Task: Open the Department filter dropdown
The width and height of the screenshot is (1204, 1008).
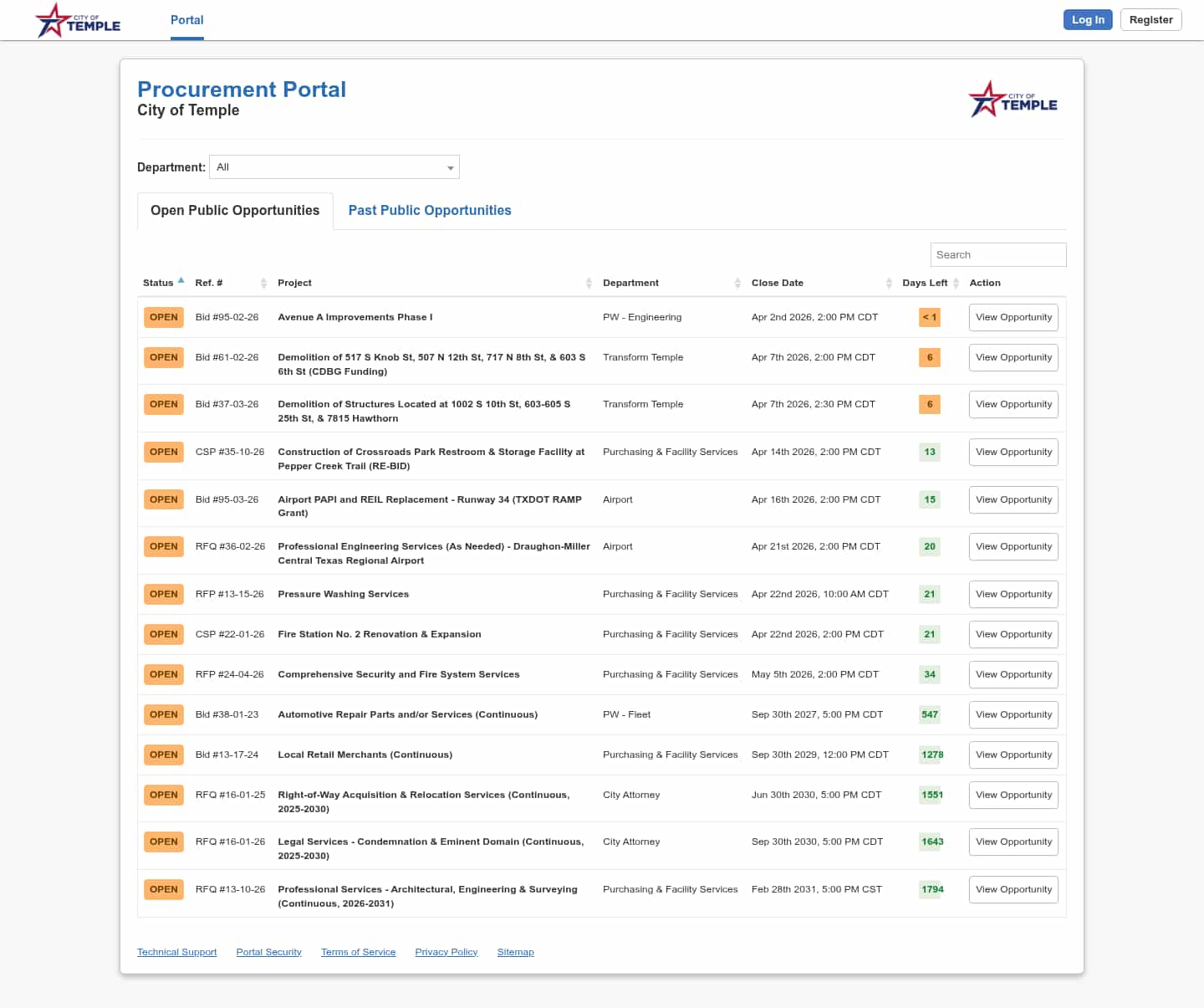Action: (334, 167)
